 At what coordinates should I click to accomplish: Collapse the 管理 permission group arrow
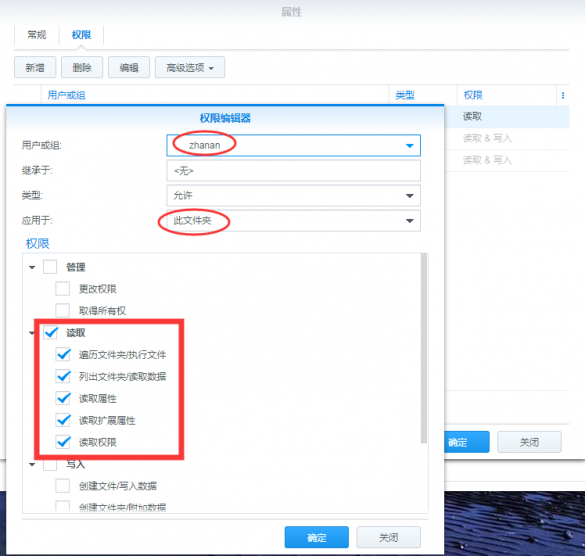[32, 267]
